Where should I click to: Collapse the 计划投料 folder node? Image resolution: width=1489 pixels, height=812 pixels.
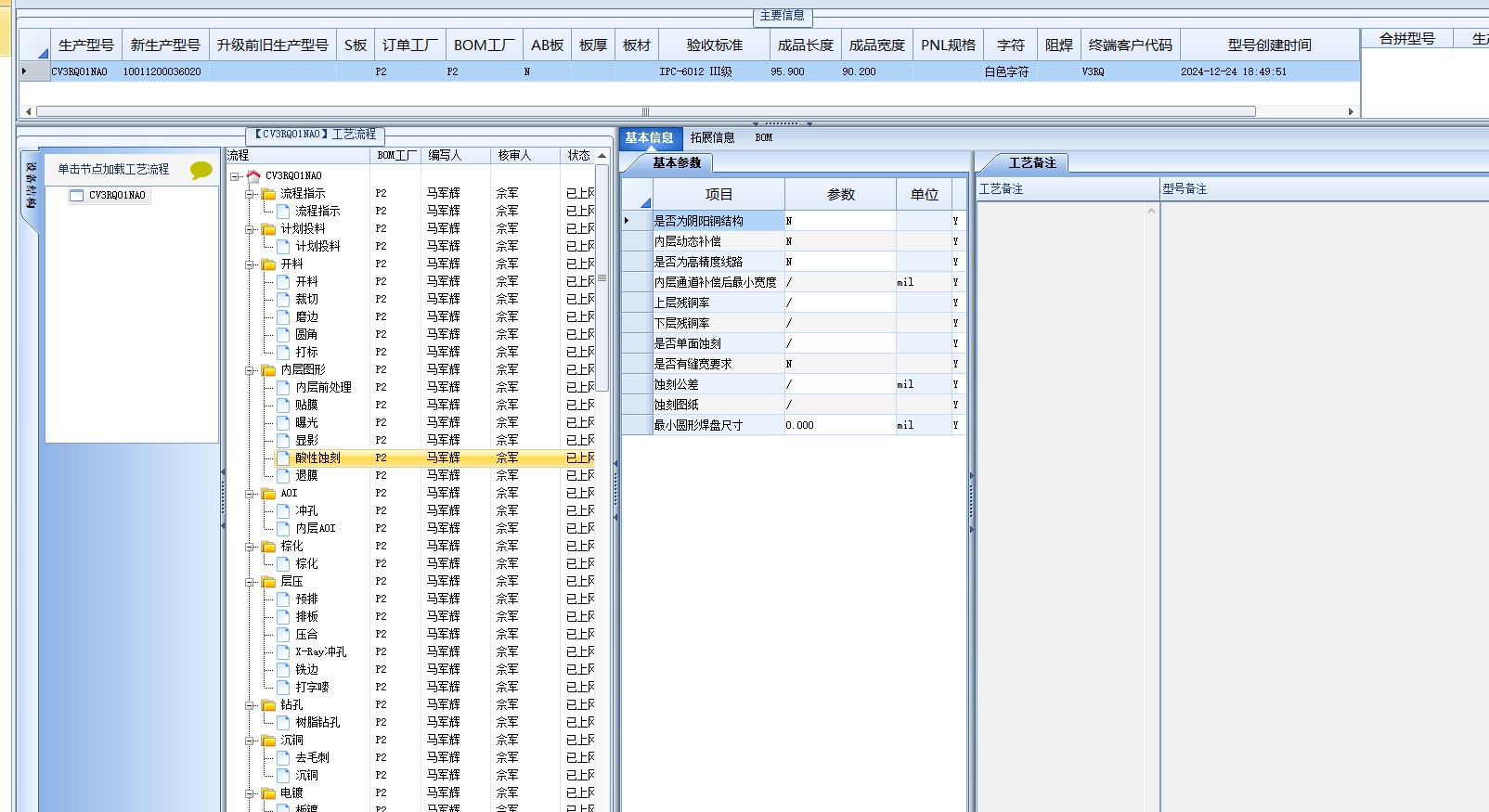250,228
